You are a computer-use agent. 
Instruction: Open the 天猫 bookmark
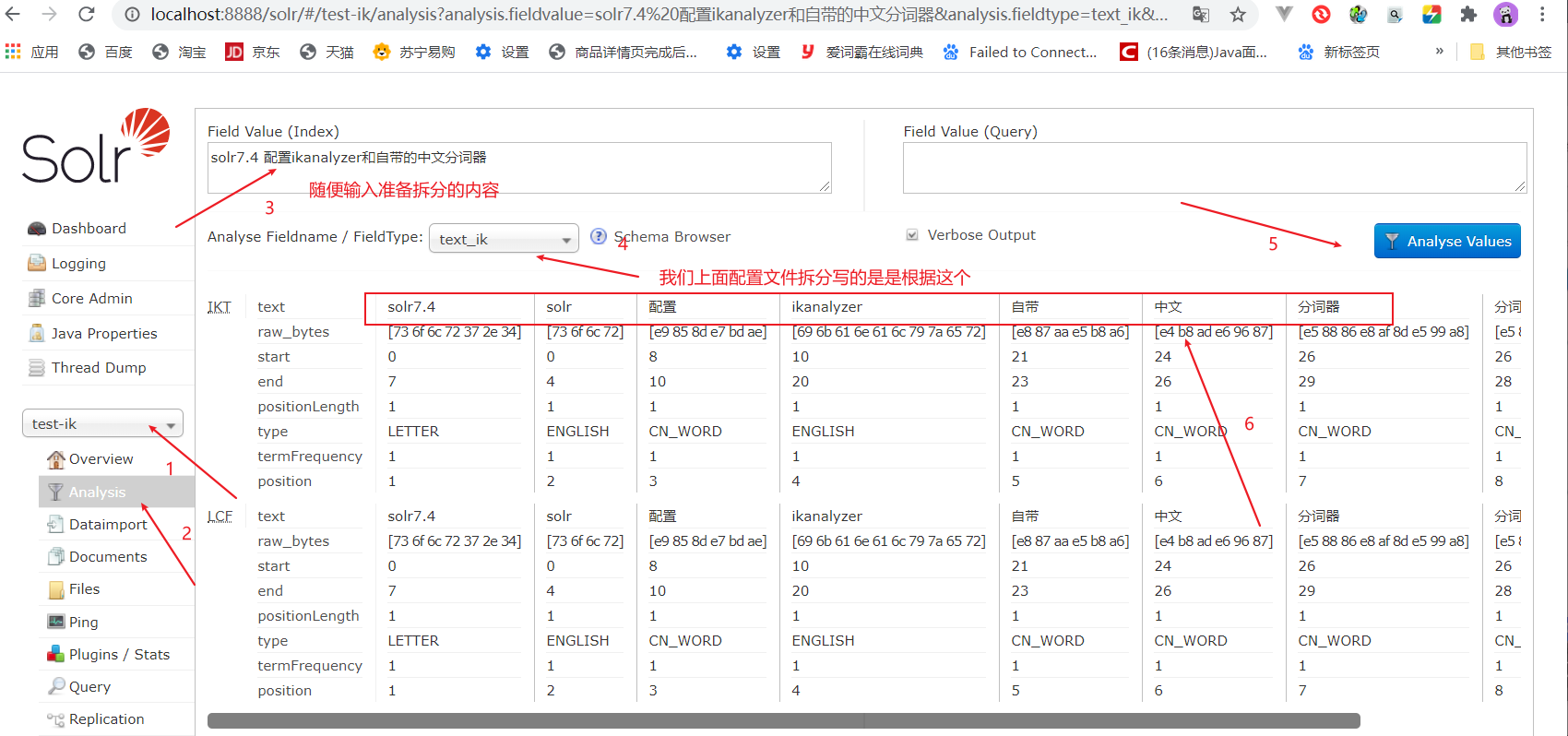[x=327, y=52]
